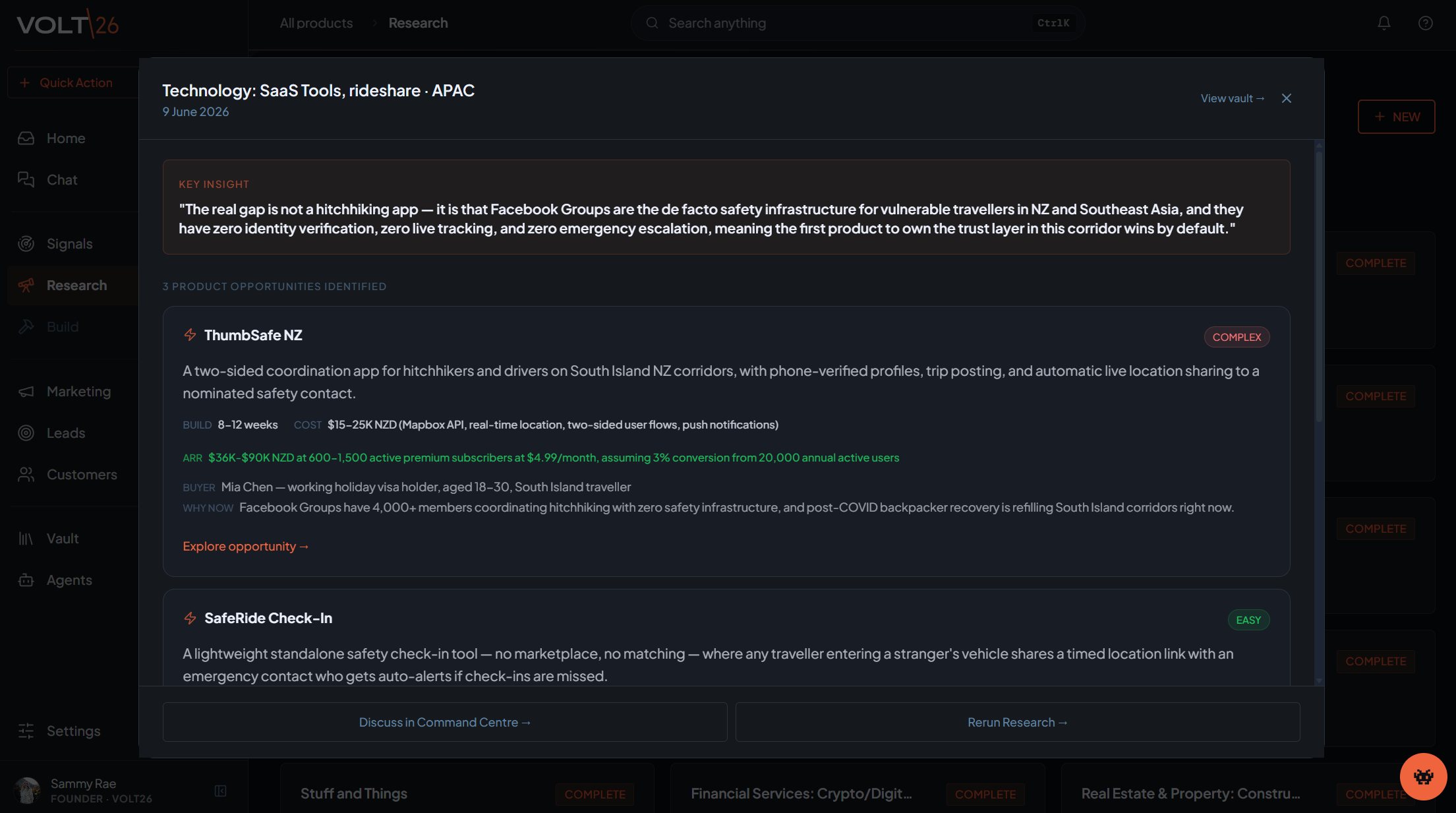Viewport: 1456px width, 813px height.
Task: Click the Settings sliders icon
Action: 26,731
